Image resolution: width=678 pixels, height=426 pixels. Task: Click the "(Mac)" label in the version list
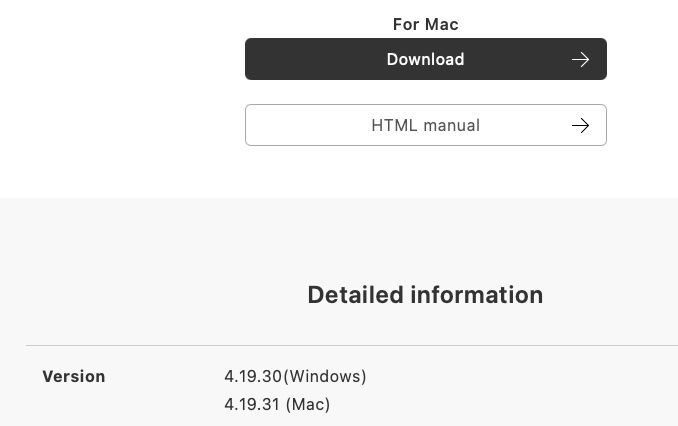[308, 405]
